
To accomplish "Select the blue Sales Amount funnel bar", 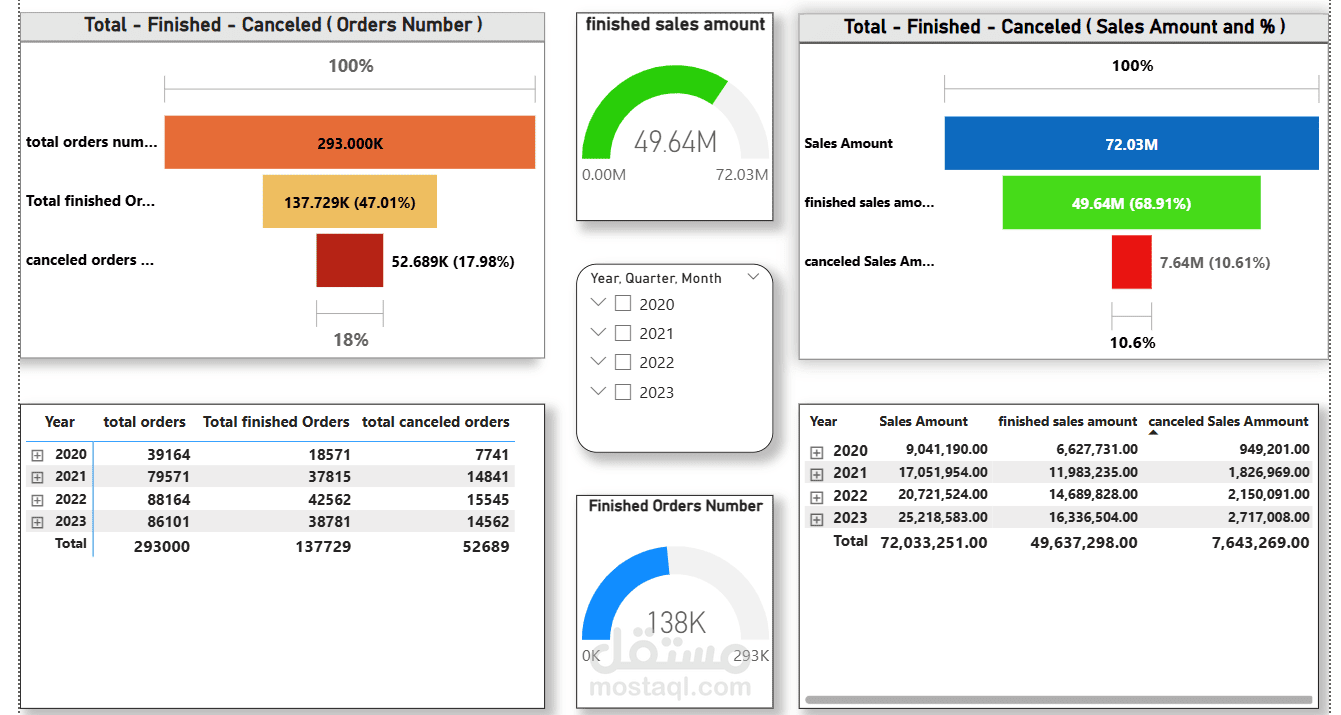I will coord(1131,143).
